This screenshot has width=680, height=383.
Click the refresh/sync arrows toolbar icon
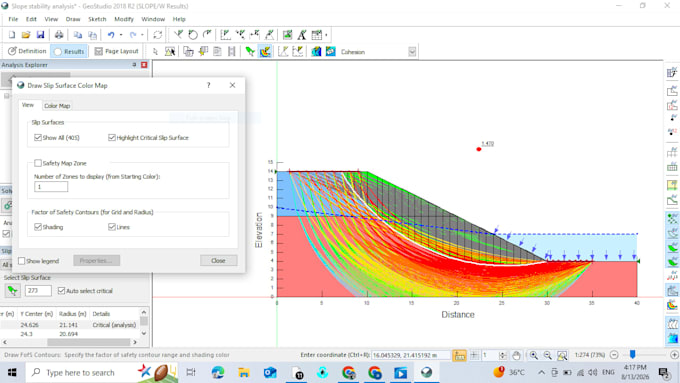pos(157,35)
